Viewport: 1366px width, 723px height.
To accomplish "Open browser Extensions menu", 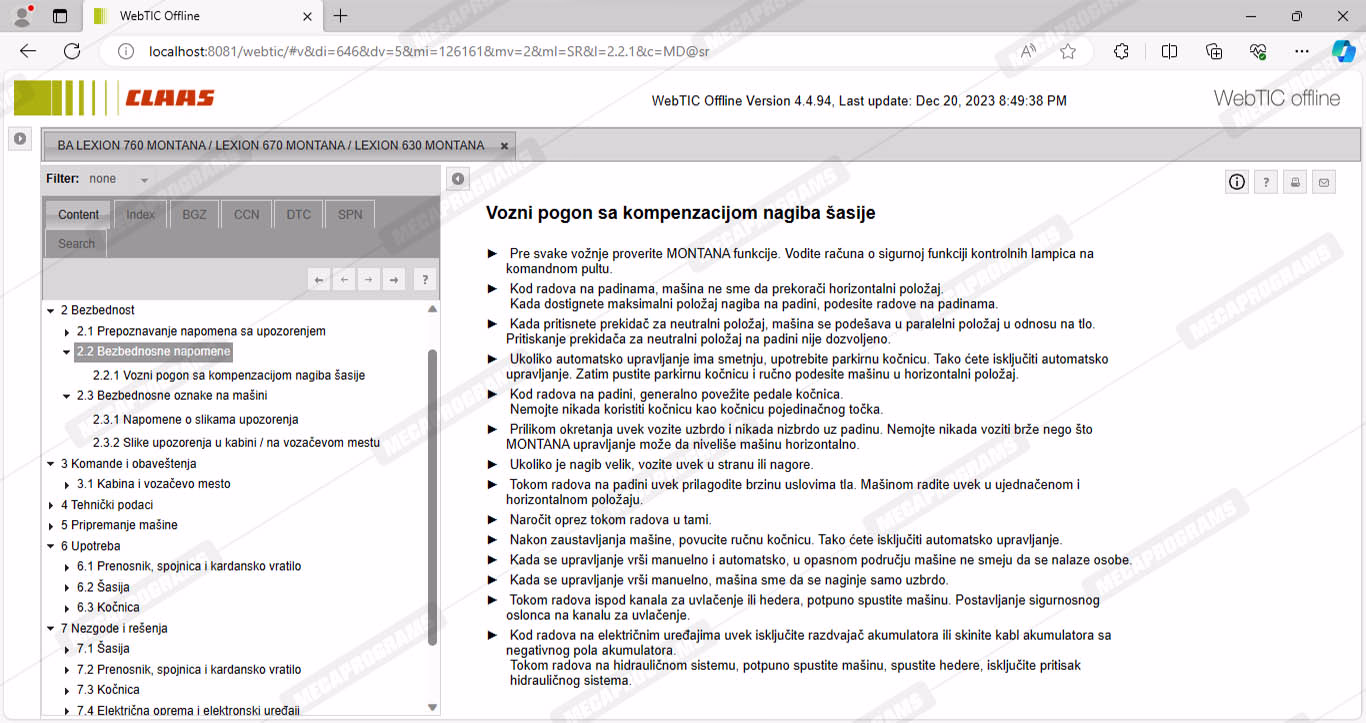I will (x=1121, y=51).
